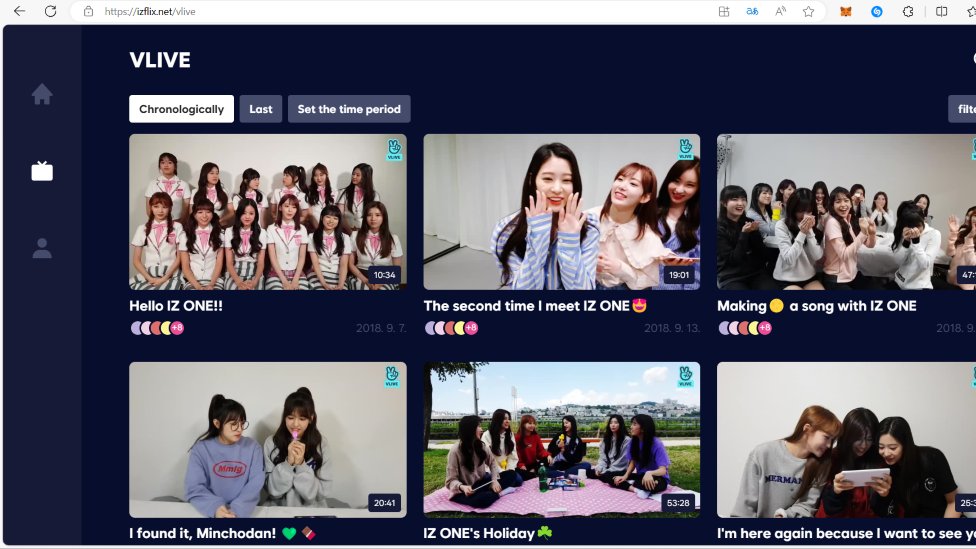Click the 10:34 duration label
The image size is (976, 549).
[384, 274]
